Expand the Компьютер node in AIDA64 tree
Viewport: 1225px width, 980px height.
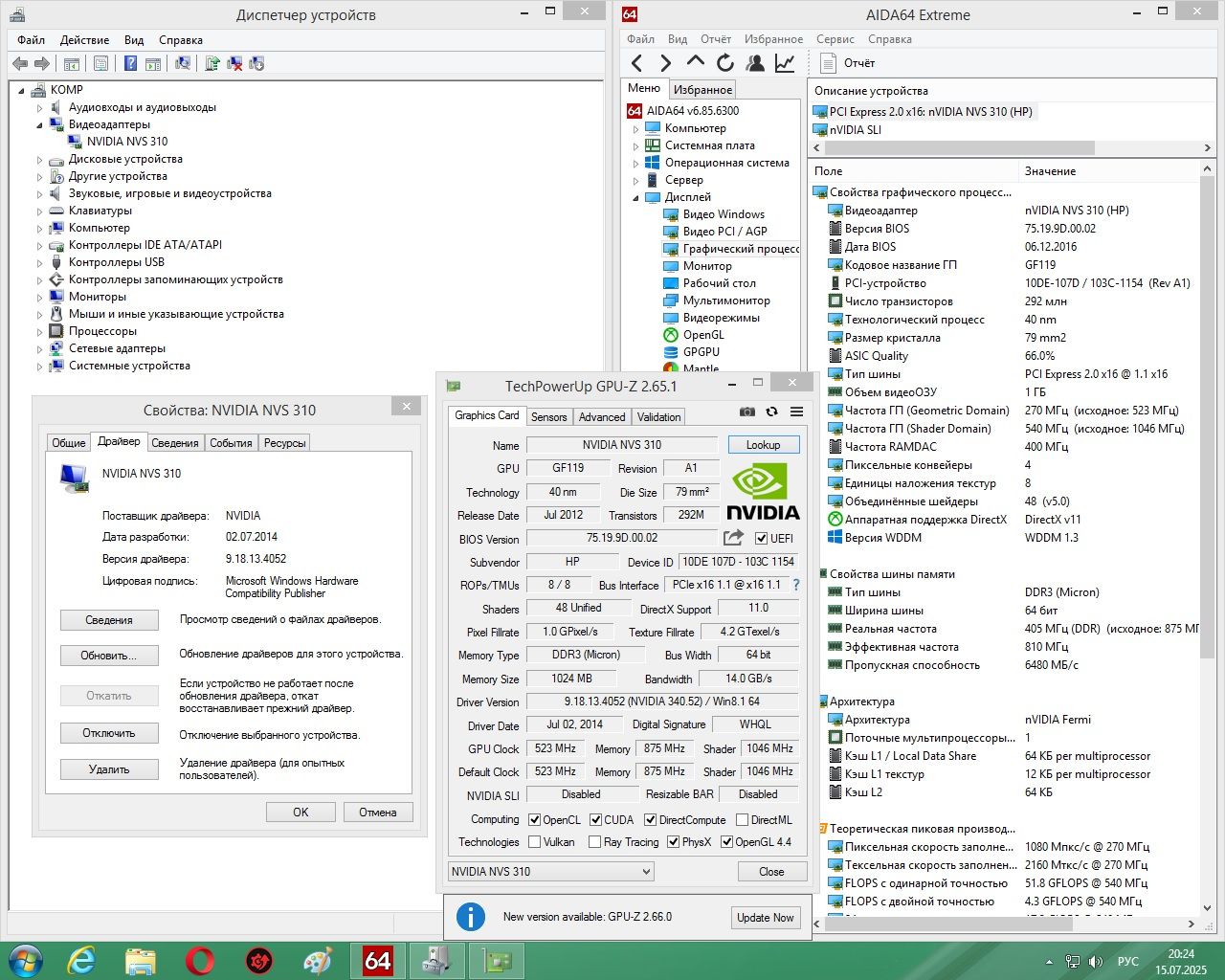pos(635,129)
